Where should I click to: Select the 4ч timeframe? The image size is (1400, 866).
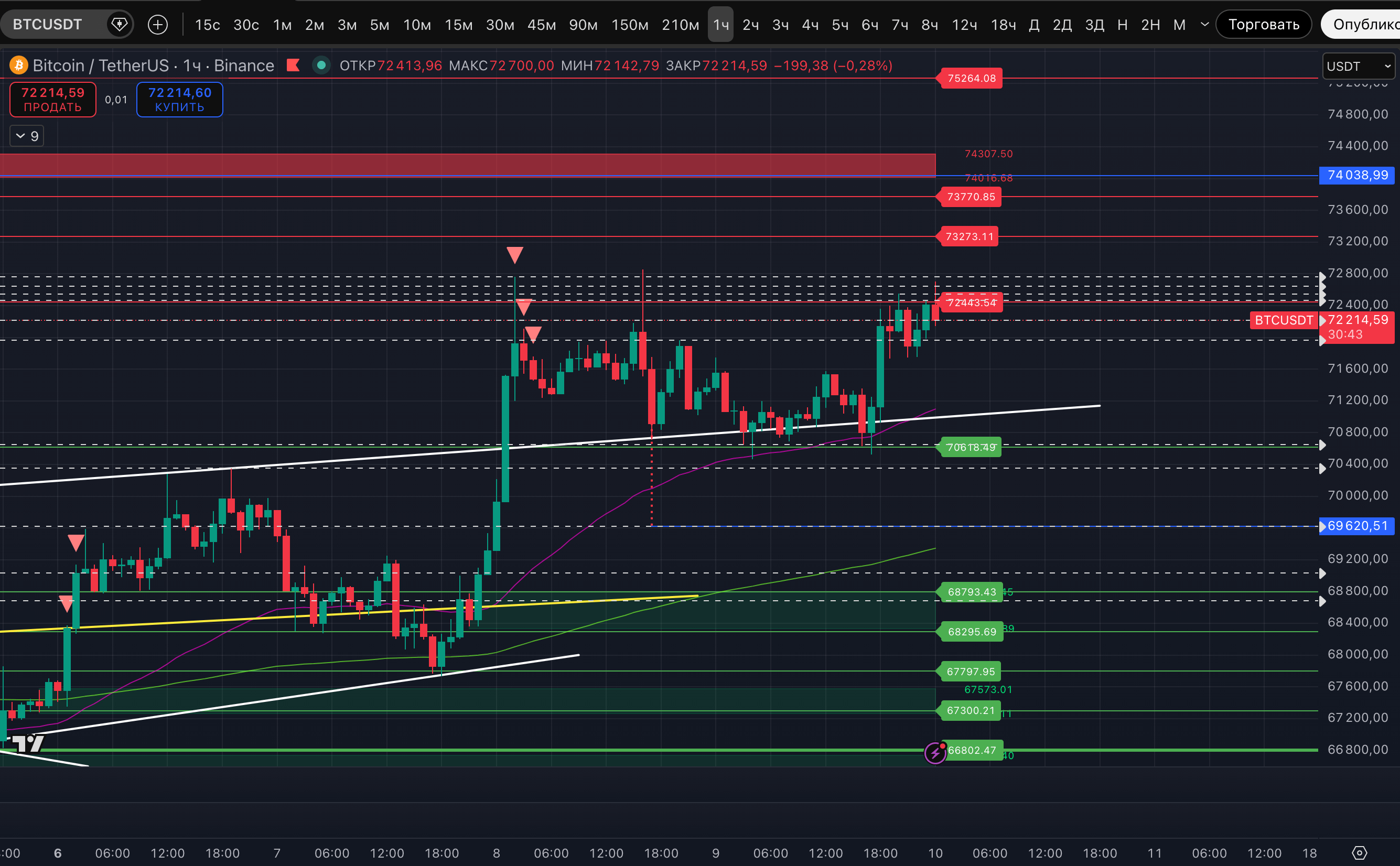click(x=810, y=25)
